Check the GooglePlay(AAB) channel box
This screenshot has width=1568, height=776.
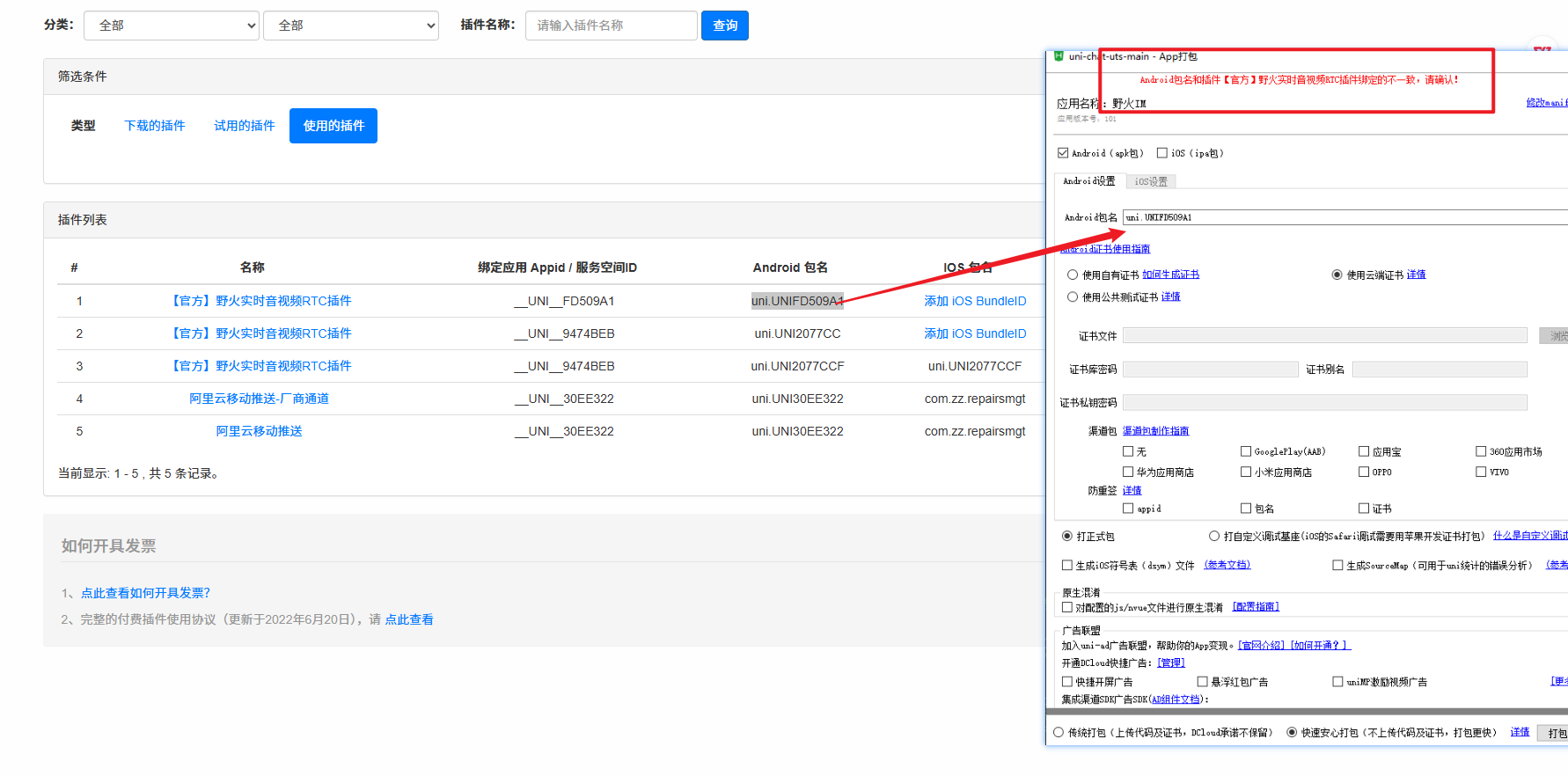click(x=1246, y=451)
